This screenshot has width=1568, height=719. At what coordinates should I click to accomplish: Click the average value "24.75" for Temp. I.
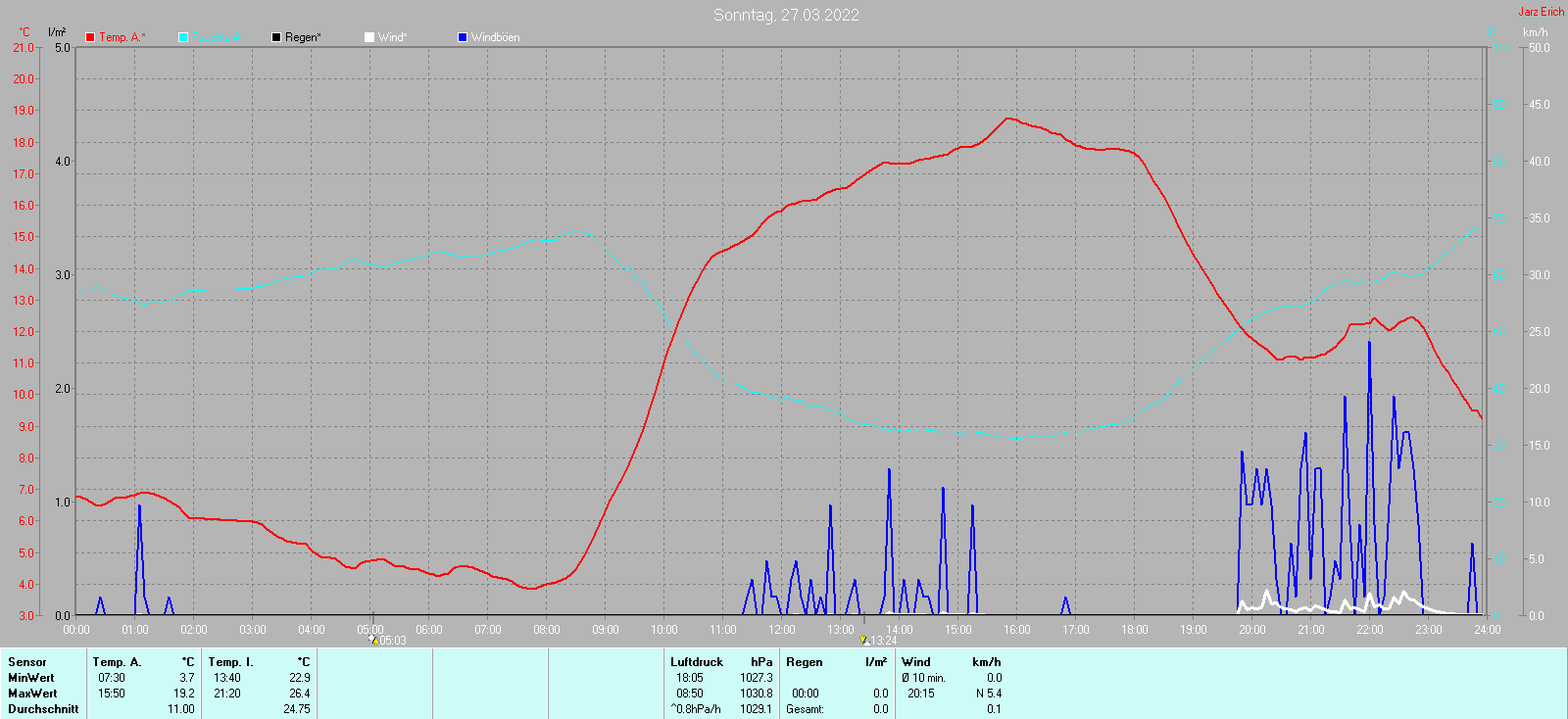297,709
